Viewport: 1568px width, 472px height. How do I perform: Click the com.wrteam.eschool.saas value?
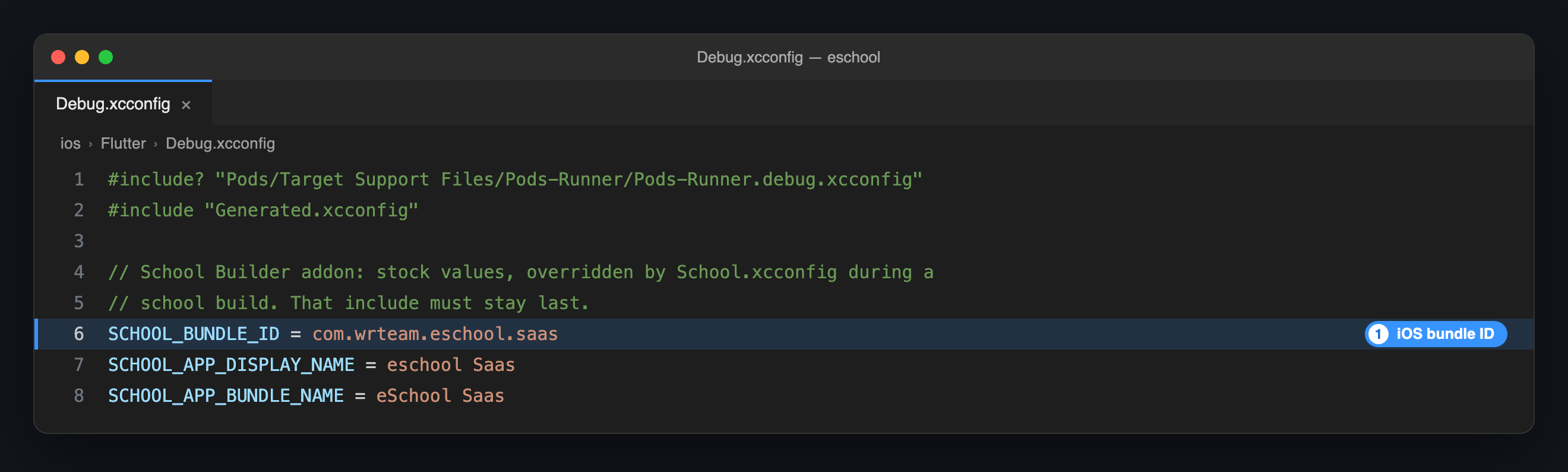(x=435, y=333)
